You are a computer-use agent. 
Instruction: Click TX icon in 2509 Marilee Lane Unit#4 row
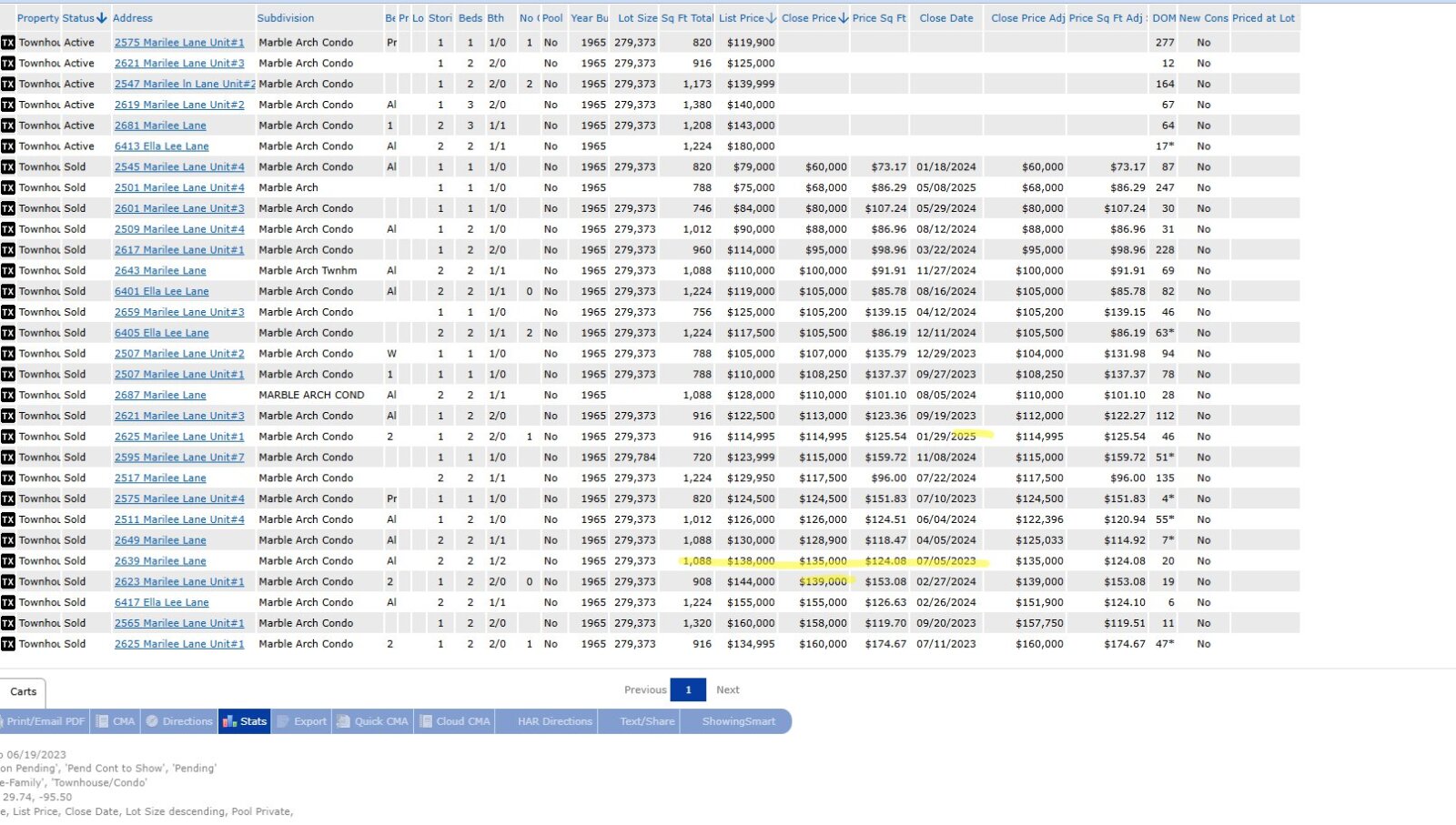[x=8, y=229]
